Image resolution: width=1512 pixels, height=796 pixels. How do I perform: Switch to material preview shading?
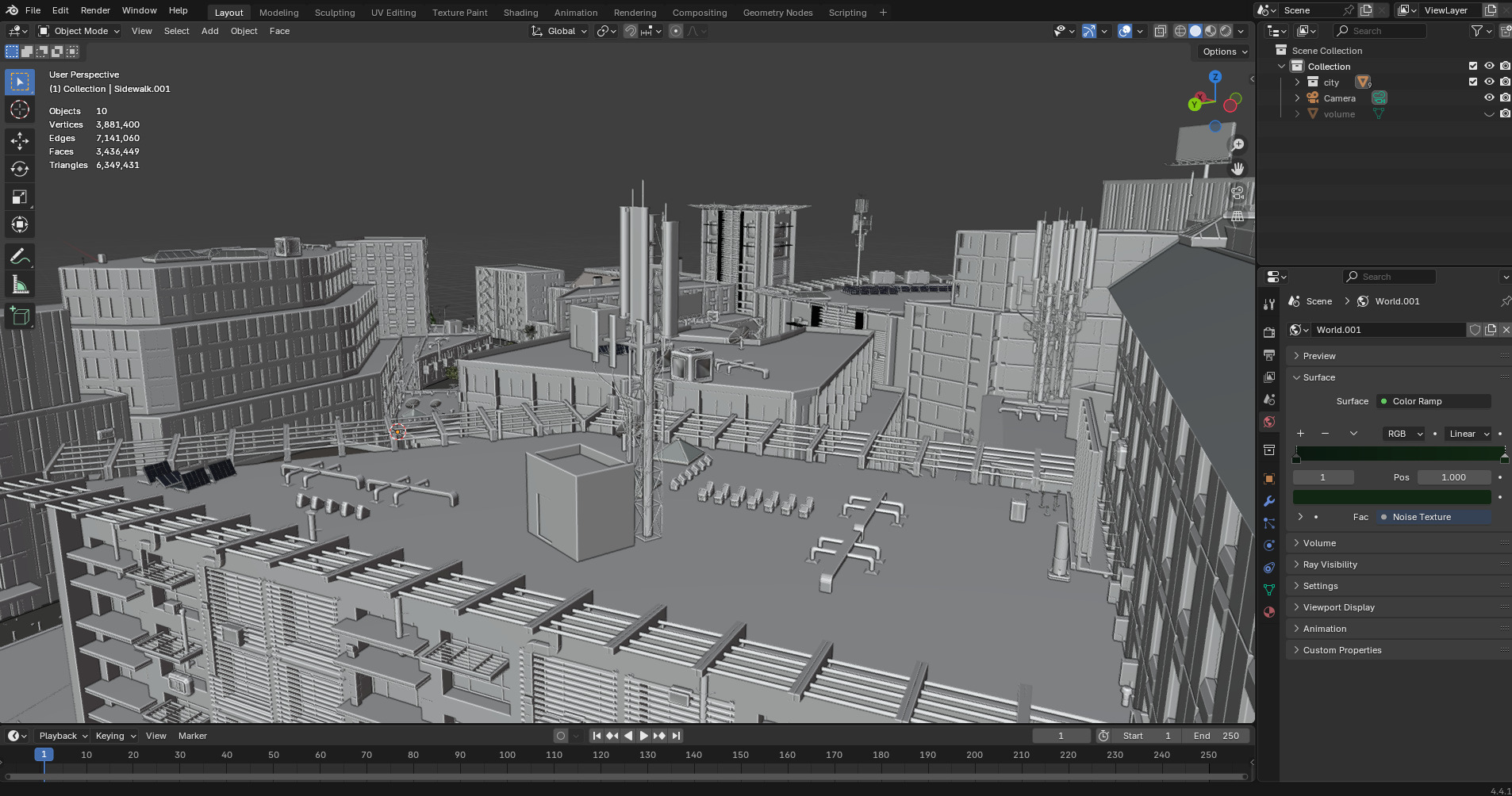click(x=1211, y=31)
